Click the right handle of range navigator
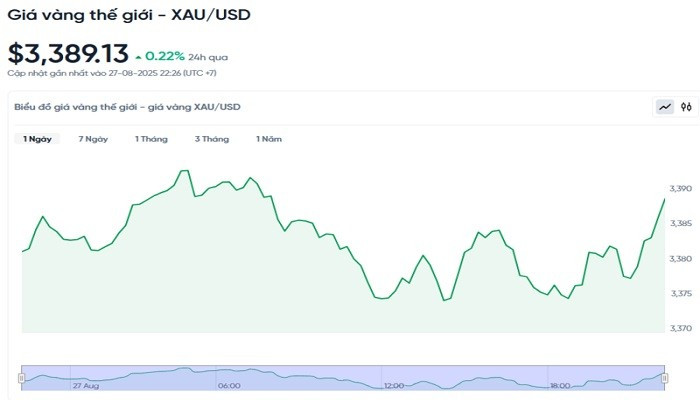This screenshot has width=700, height=400. [x=665, y=377]
